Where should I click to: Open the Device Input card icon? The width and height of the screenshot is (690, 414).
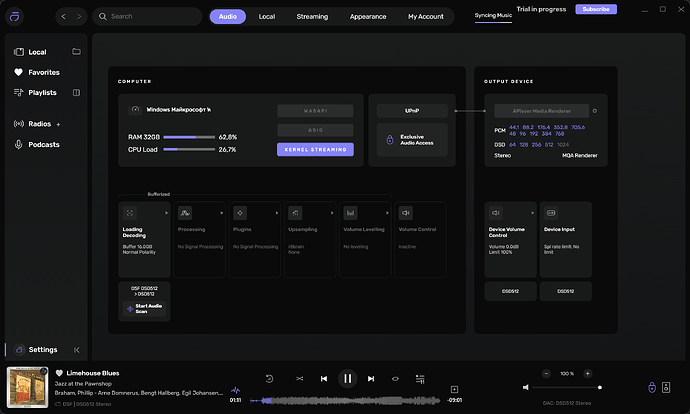click(551, 213)
